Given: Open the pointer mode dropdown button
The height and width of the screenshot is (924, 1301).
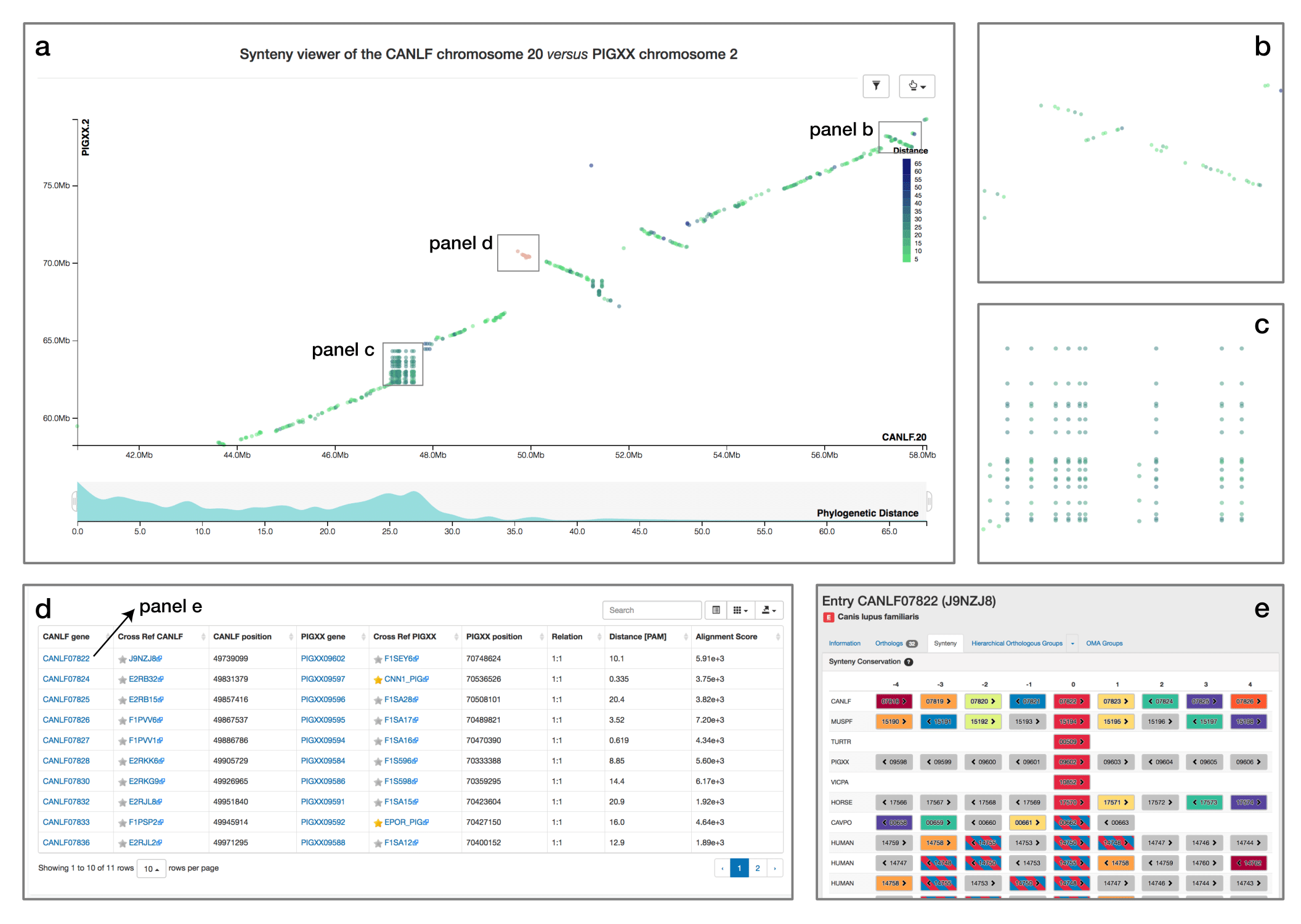Looking at the screenshot, I should [x=917, y=86].
